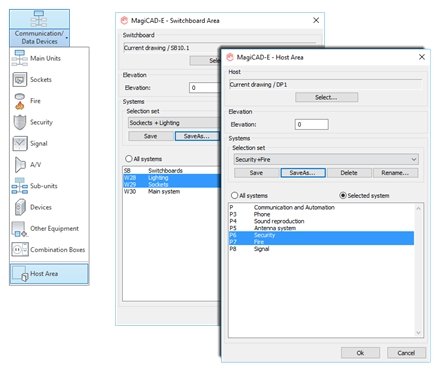Click the systems list scroll up arrow
The image size is (448, 370).
[x=419, y=208]
